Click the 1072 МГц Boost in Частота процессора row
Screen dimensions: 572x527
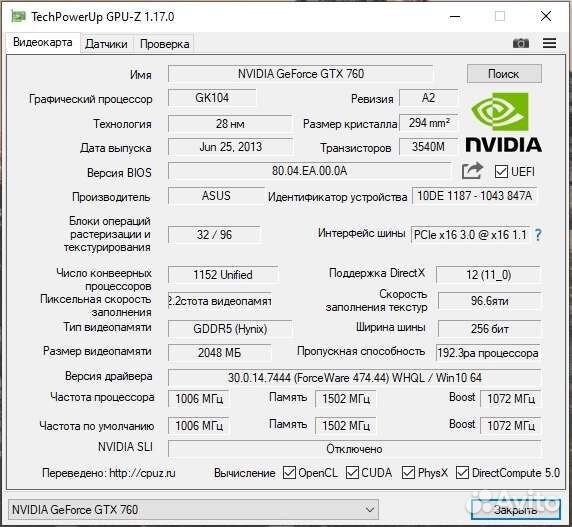click(x=510, y=399)
